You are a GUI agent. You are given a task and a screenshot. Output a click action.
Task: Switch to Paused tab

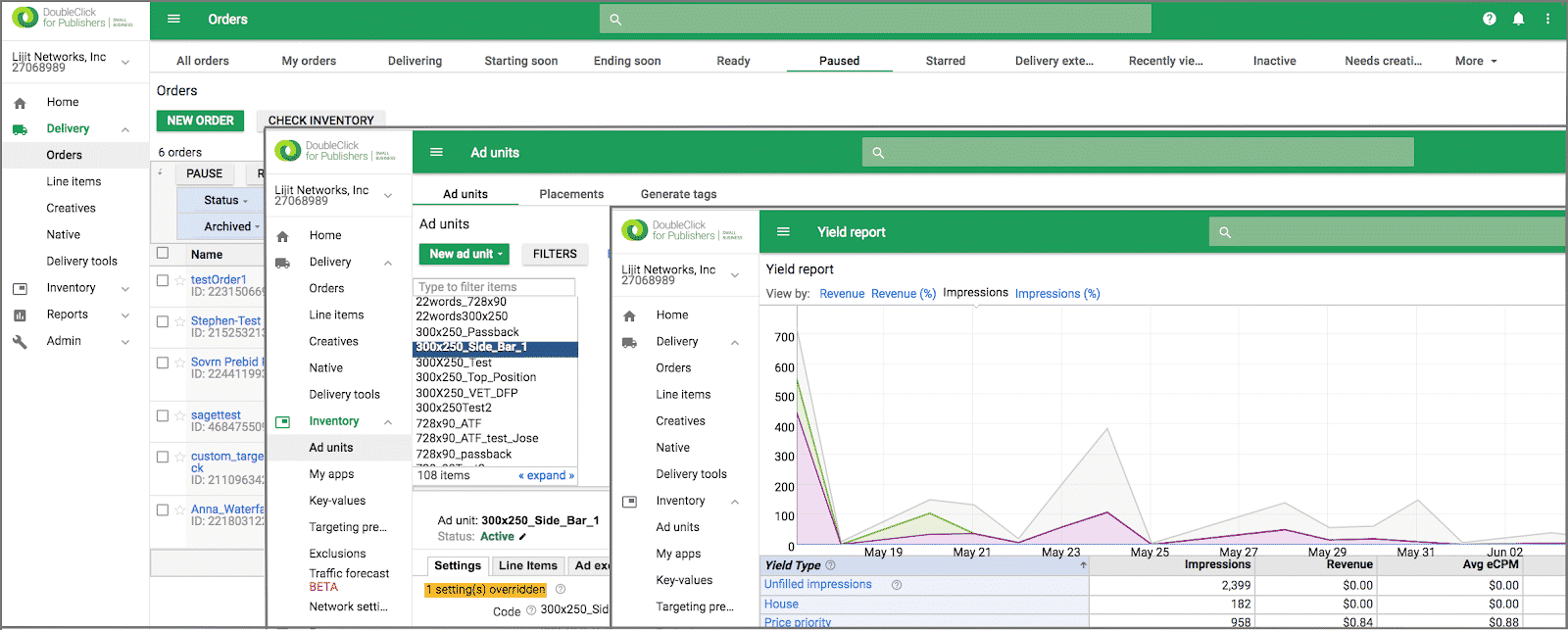point(839,61)
